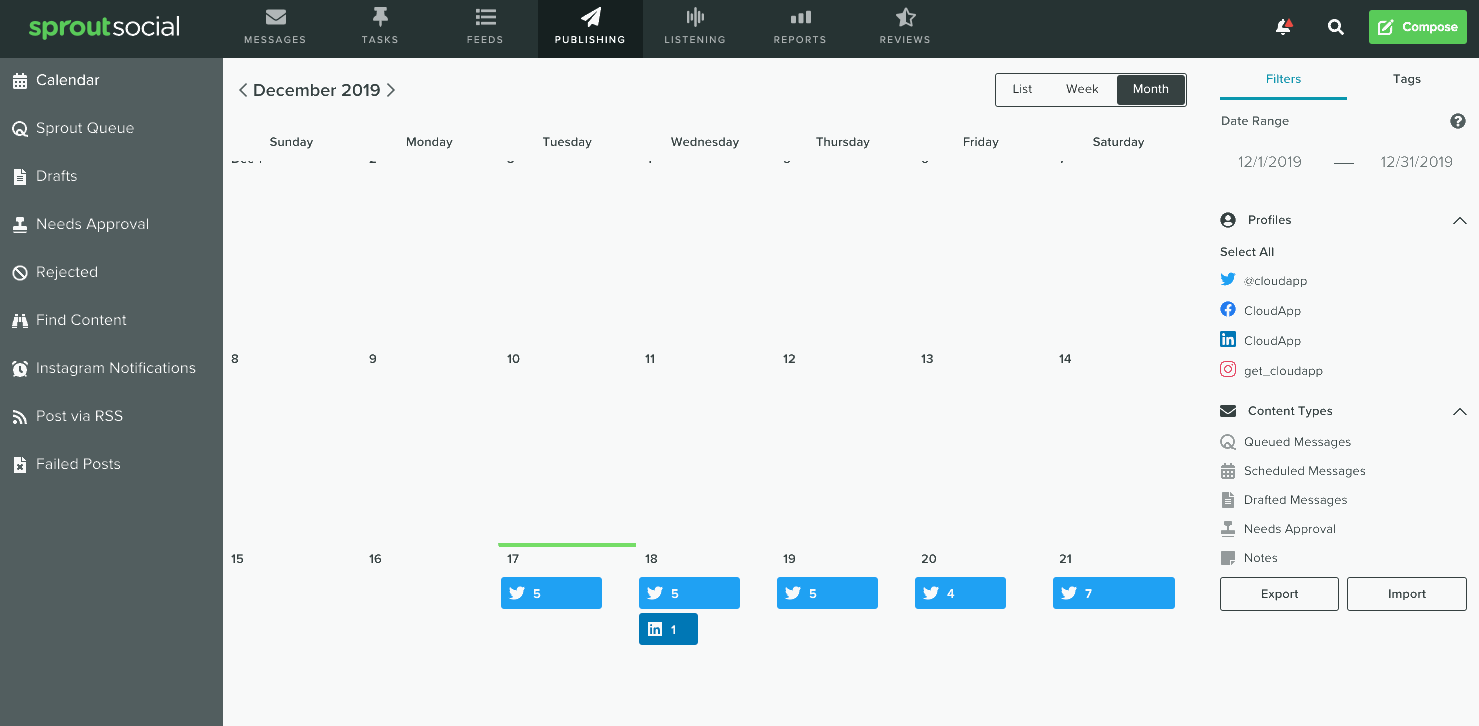Select day 8 in the calendar
Screen dimensions: 1479x726
tap(235, 359)
